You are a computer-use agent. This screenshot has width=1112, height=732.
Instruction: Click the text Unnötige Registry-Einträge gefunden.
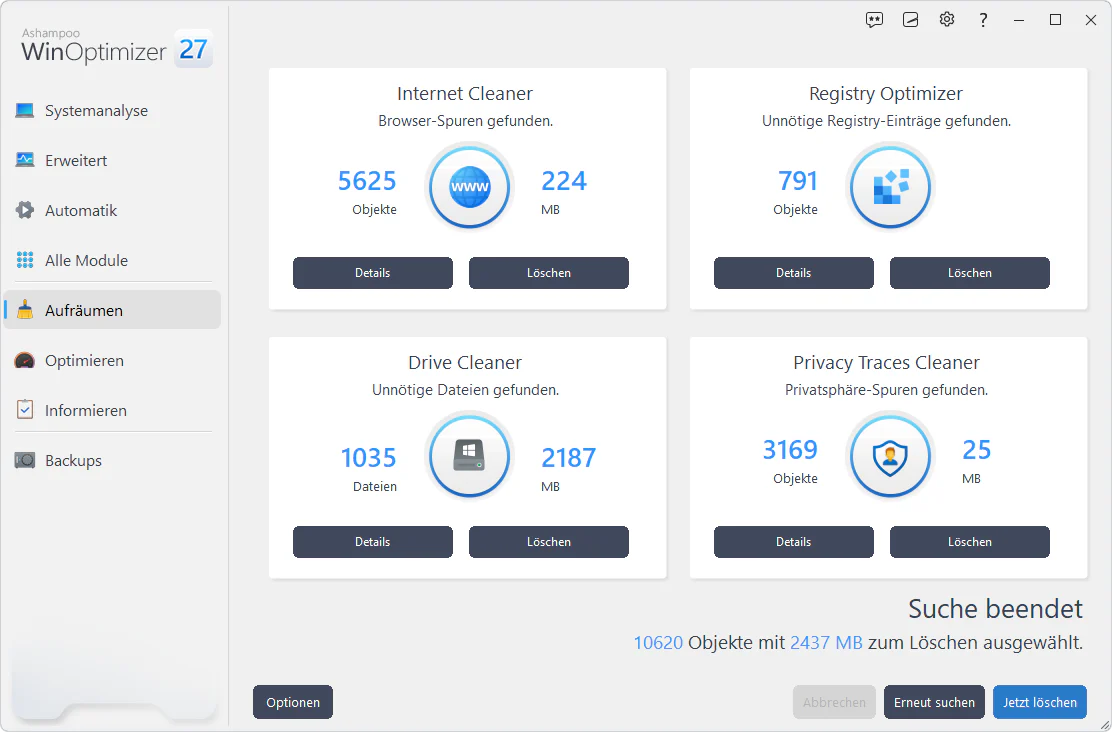(886, 121)
